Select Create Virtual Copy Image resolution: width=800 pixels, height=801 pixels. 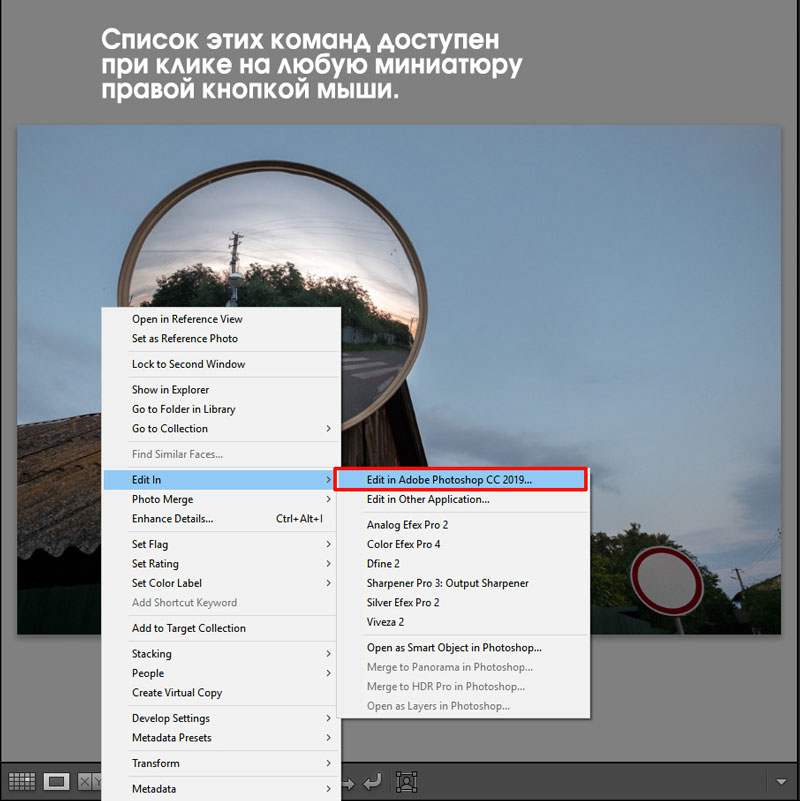[219, 692]
